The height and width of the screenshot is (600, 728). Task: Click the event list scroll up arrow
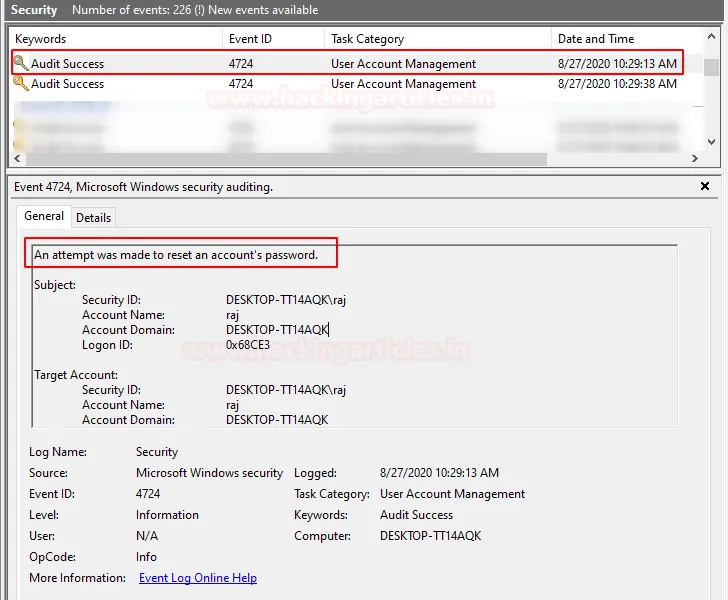point(711,36)
